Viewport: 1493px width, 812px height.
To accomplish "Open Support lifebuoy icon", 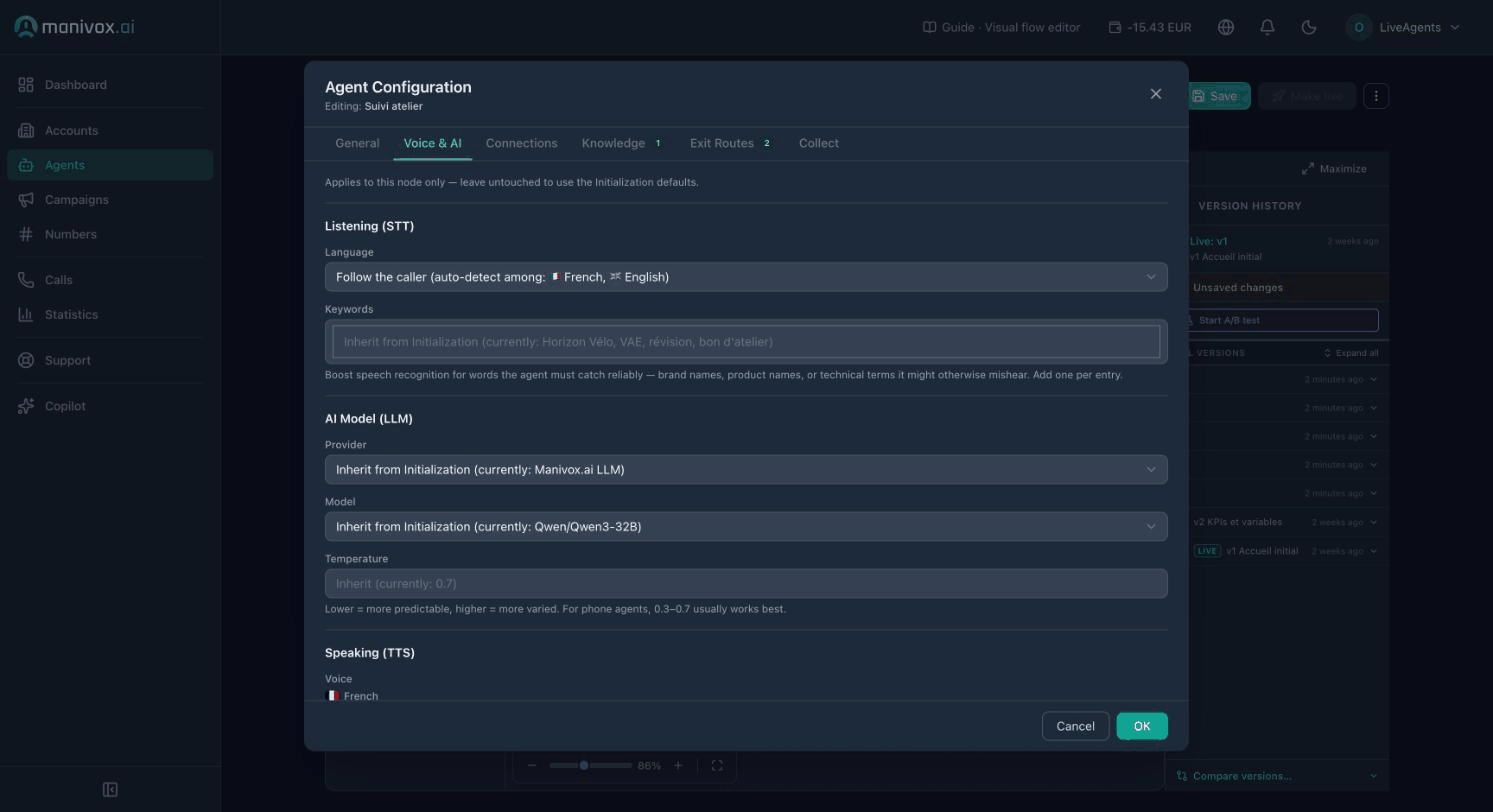I will click(26, 360).
